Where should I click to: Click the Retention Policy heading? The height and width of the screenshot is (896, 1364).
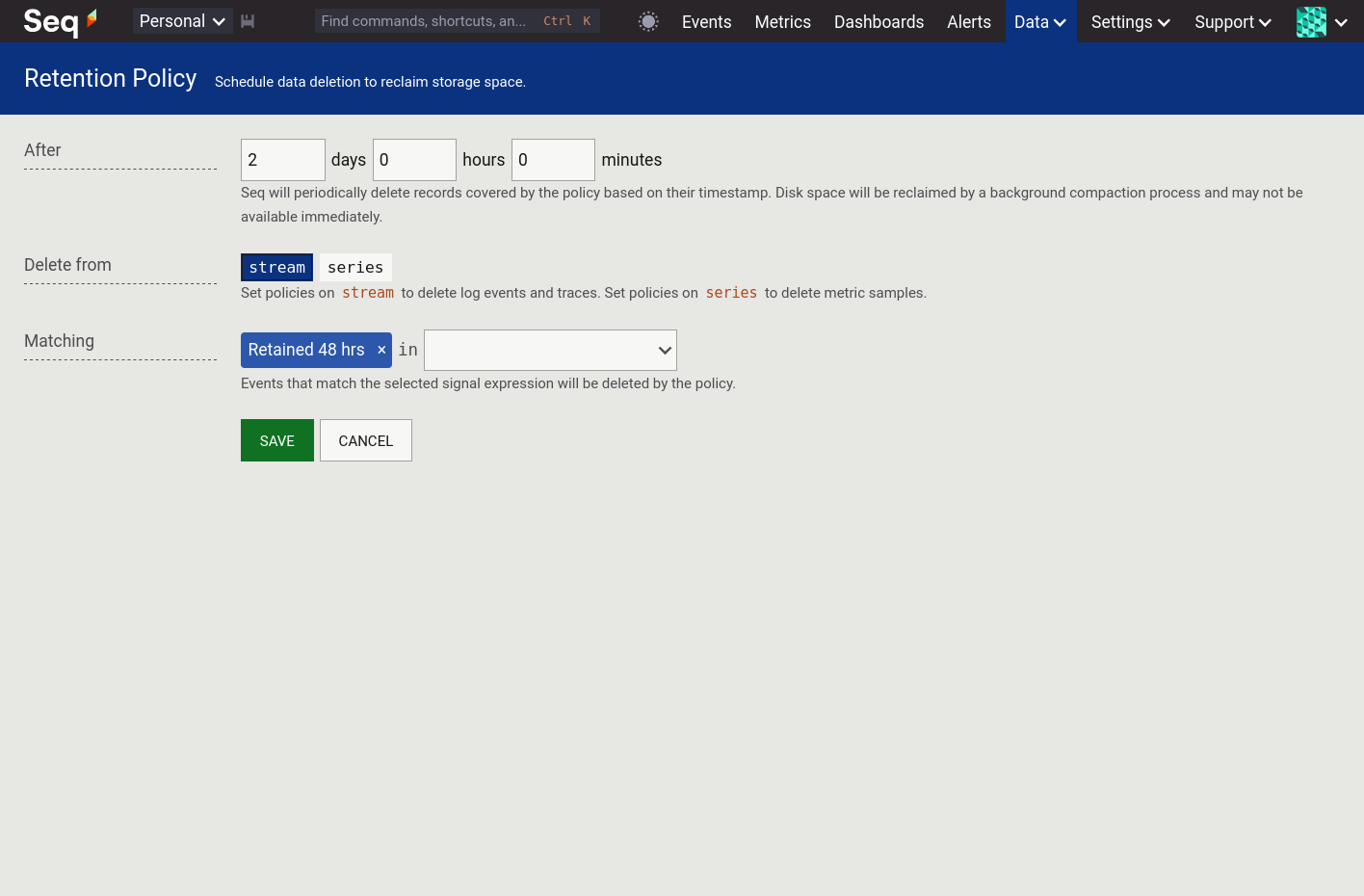(x=111, y=78)
